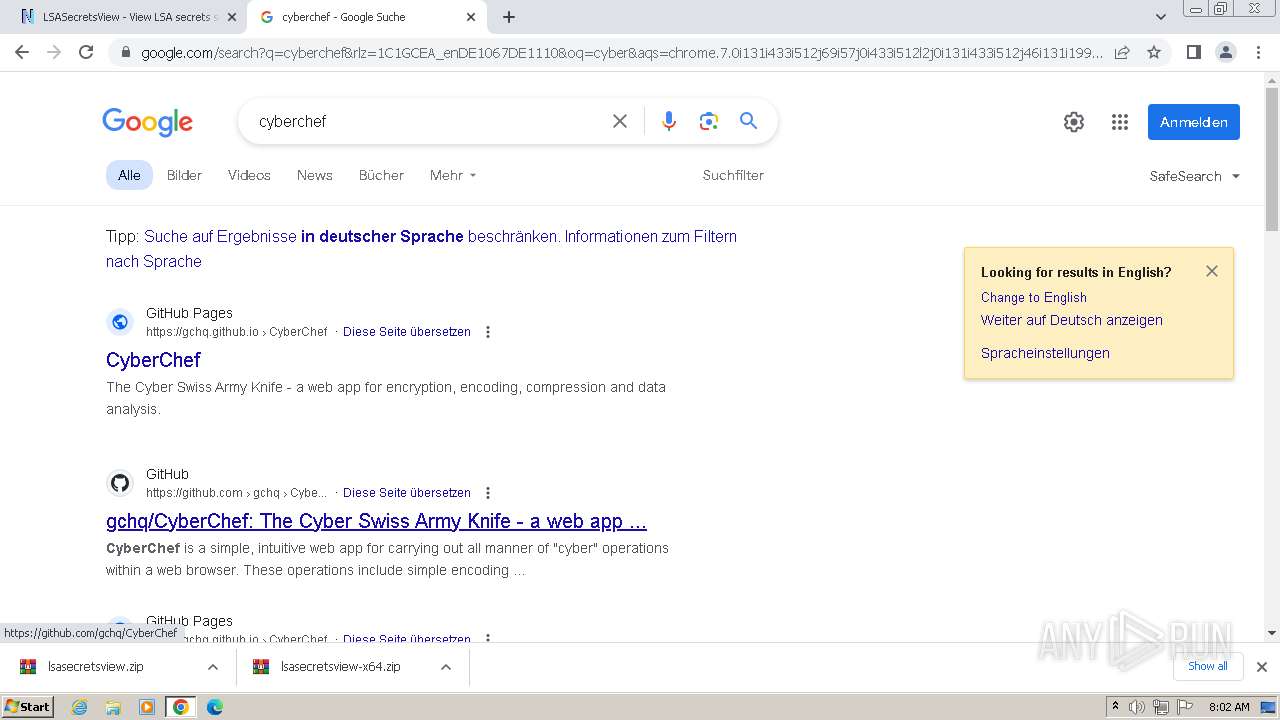Open Microsoft Edge from the taskbar
Image resolution: width=1280 pixels, height=720 pixels.
(214, 707)
